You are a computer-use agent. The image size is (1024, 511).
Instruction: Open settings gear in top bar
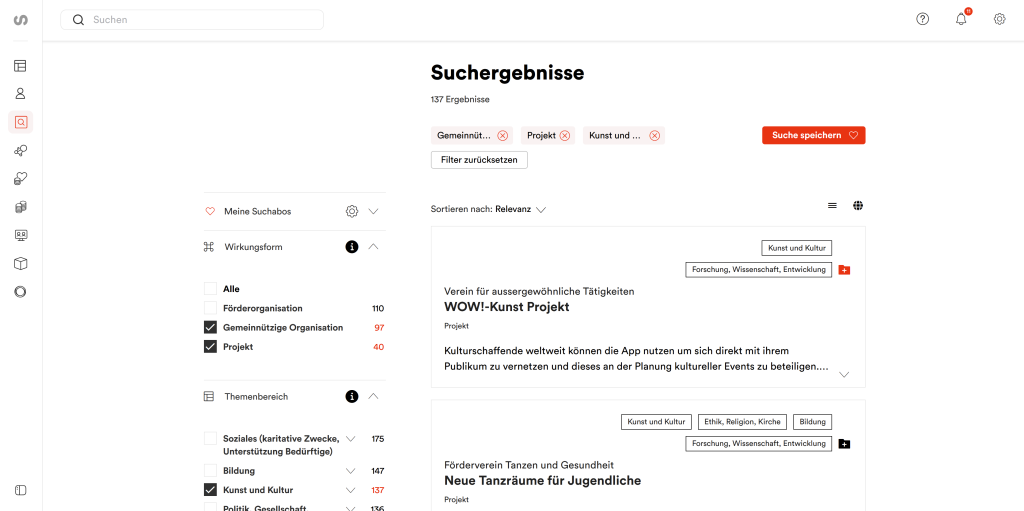pos(999,19)
